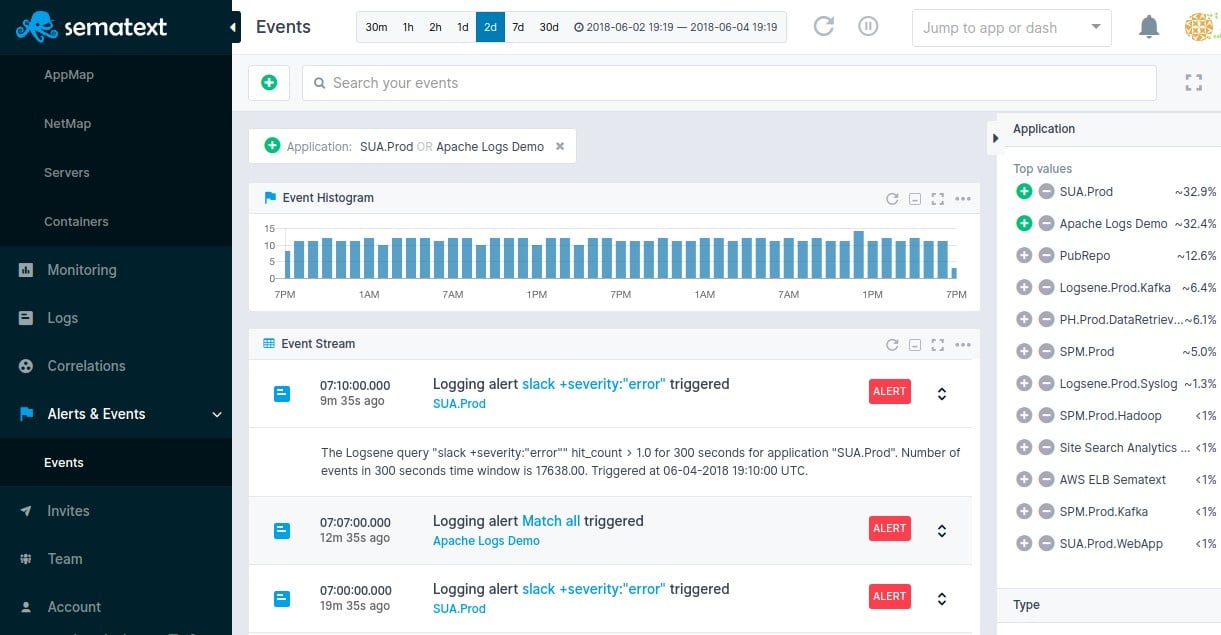Expand the 07:07:00 Match all event
The height and width of the screenshot is (635, 1221).
point(941,531)
